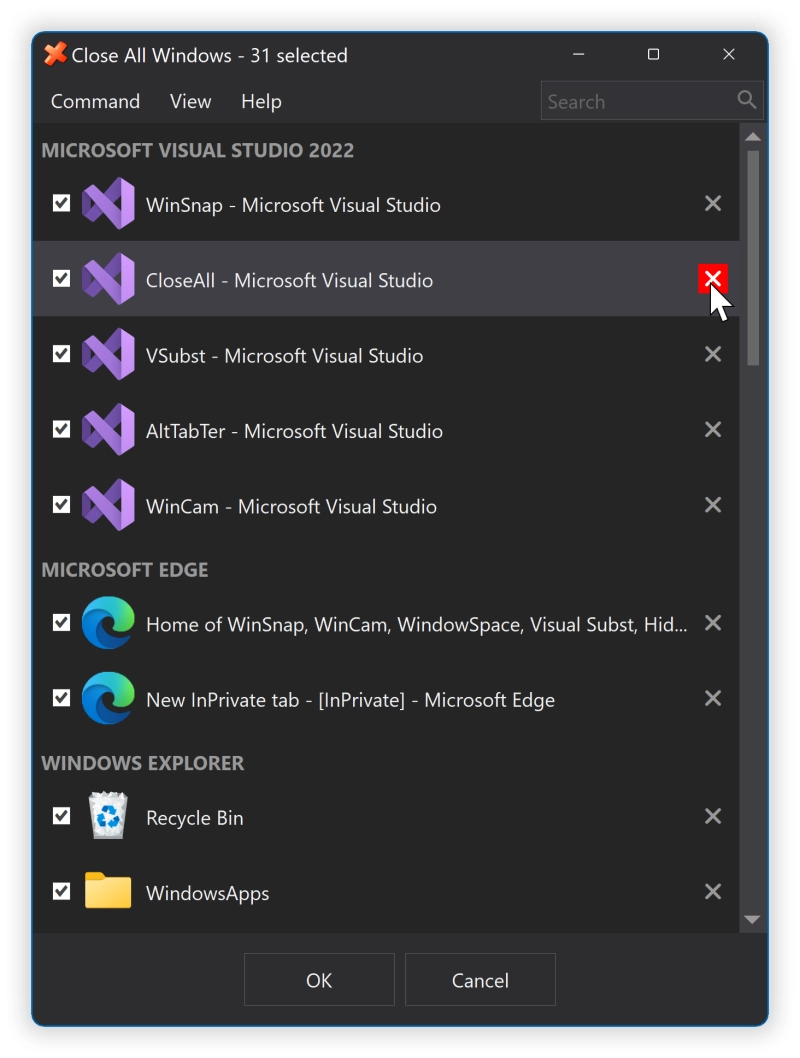Open the View menu
This screenshot has width=800, height=1058.
click(x=190, y=101)
